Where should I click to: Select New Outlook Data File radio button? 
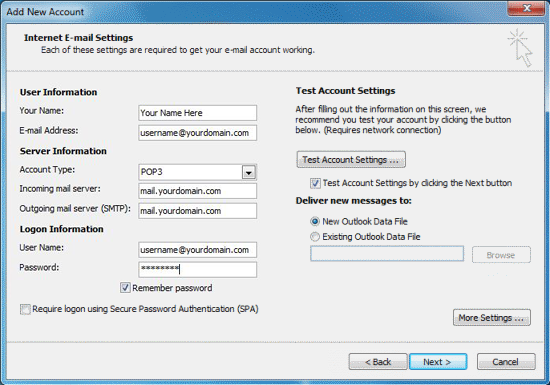[x=315, y=222]
